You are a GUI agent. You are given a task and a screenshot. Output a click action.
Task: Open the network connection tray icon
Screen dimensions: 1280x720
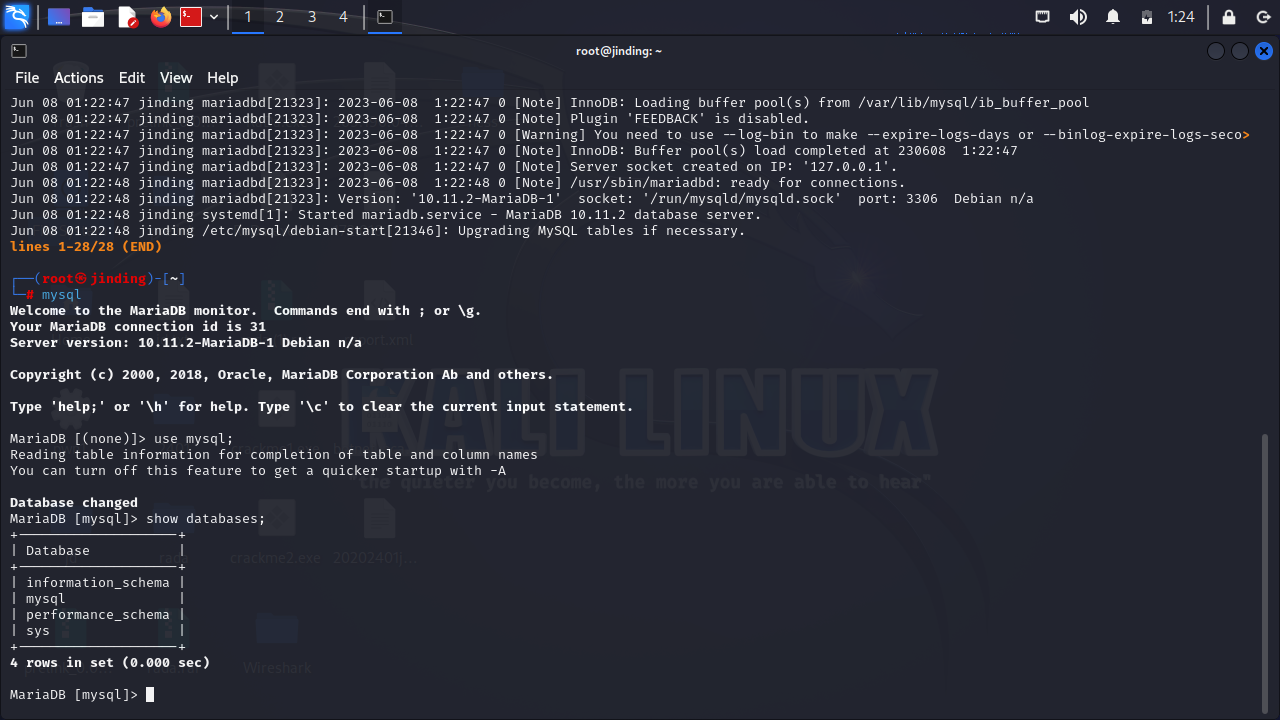click(1043, 17)
